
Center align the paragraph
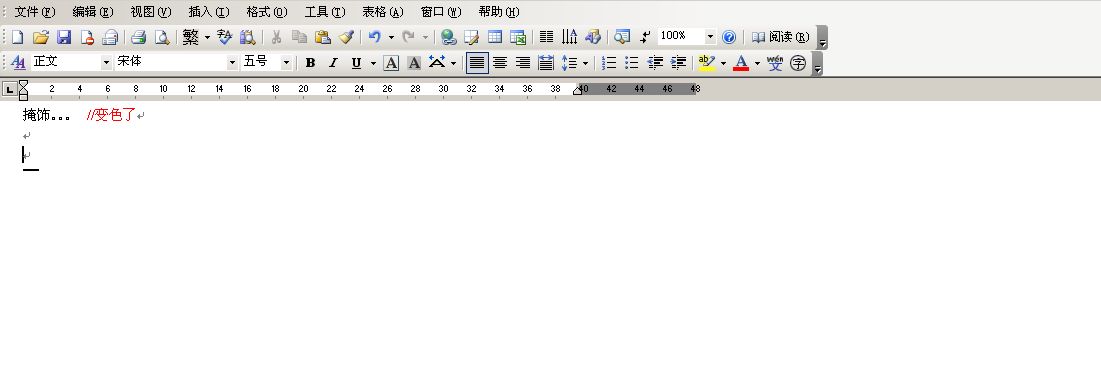(x=500, y=63)
